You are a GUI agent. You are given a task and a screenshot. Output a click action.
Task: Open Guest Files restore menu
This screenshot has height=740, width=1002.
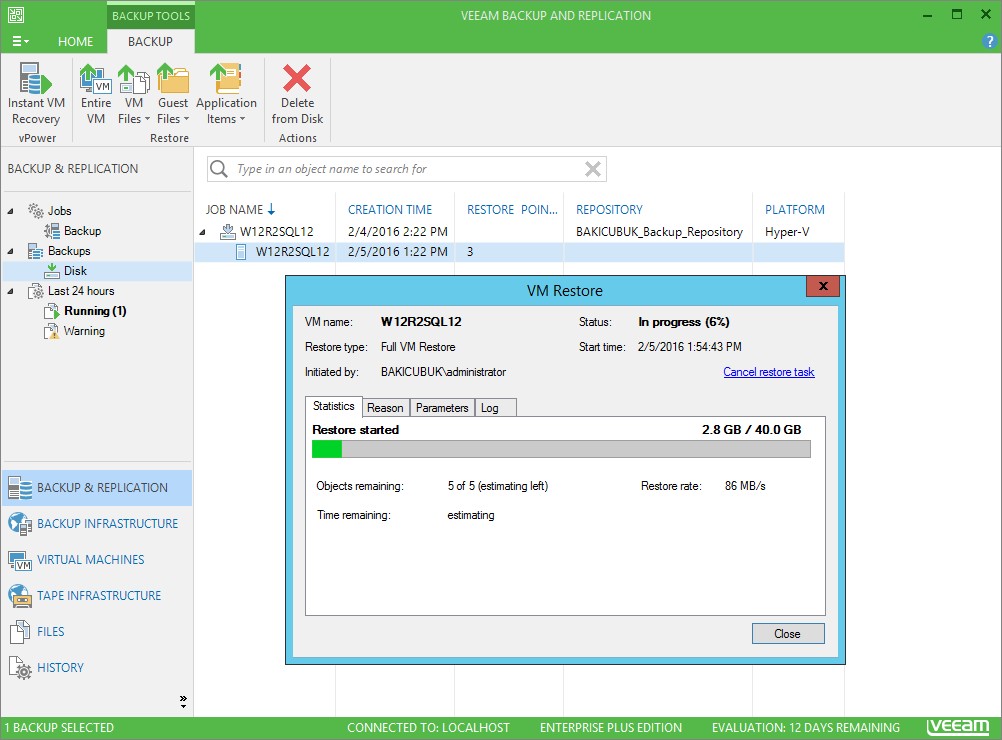coord(173,94)
